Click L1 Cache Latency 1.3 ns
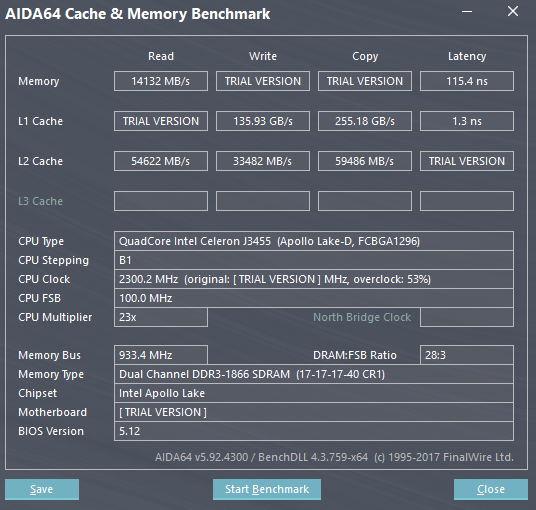The width and height of the screenshot is (536, 510). [x=467, y=121]
